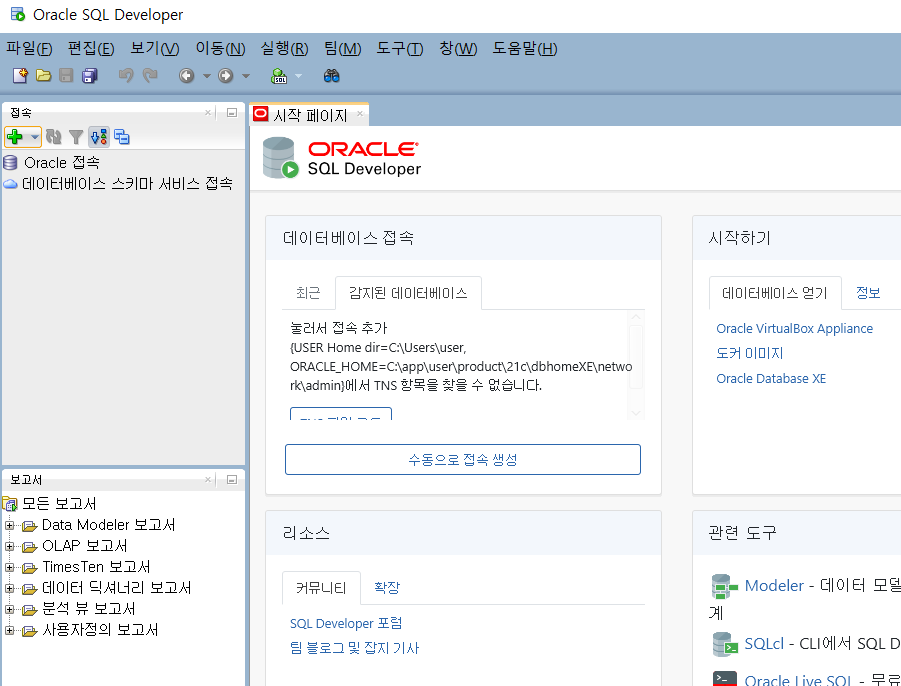
Task: Expand 데이터 딕셔너리 보고서 node
Action: coord(10,588)
